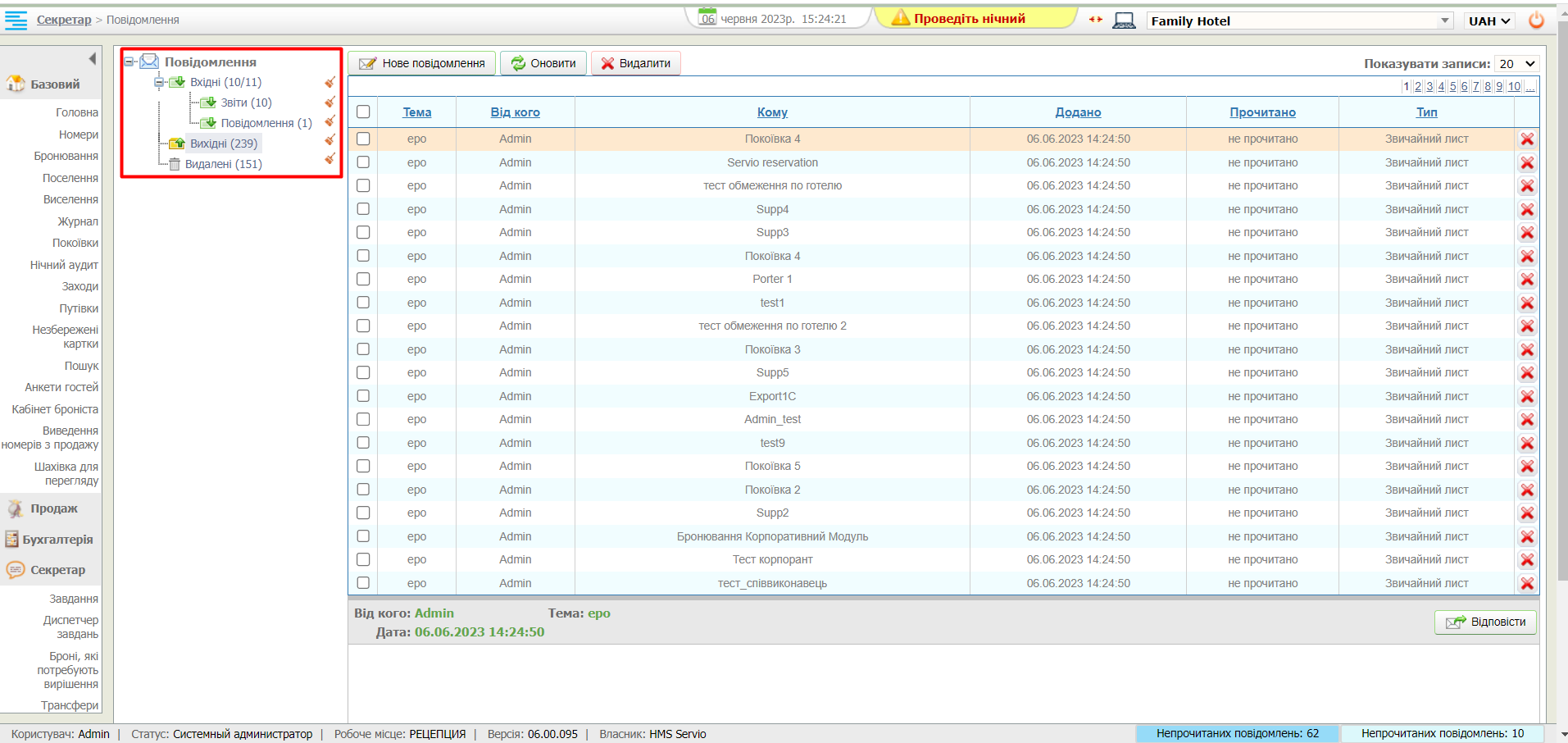Click the broom icon next to Видалені
The width and height of the screenshot is (1568, 743).
tap(330, 159)
